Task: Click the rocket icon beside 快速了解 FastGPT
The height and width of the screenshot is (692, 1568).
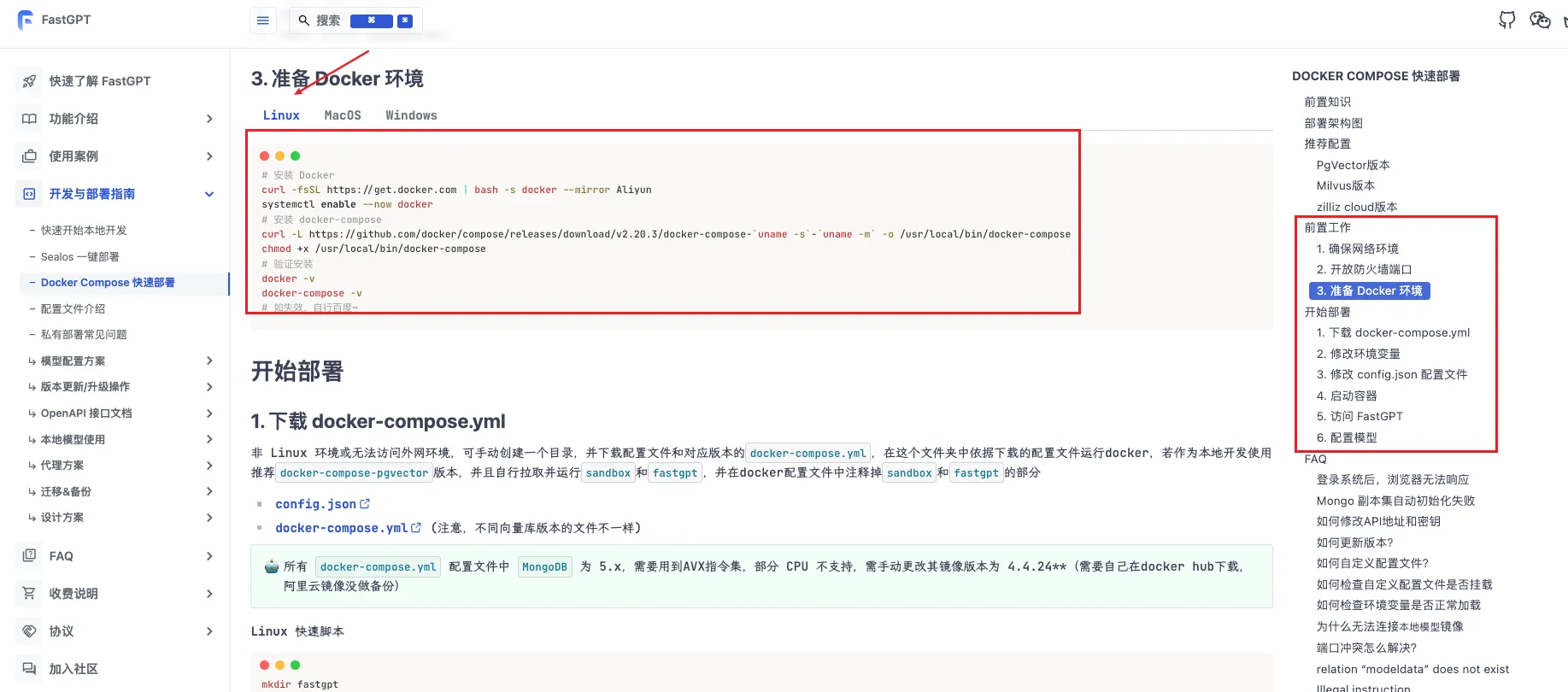Action: [29, 81]
